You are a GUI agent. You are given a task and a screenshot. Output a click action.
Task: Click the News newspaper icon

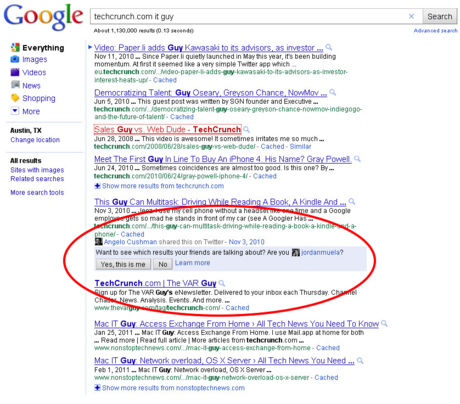pos(15,85)
